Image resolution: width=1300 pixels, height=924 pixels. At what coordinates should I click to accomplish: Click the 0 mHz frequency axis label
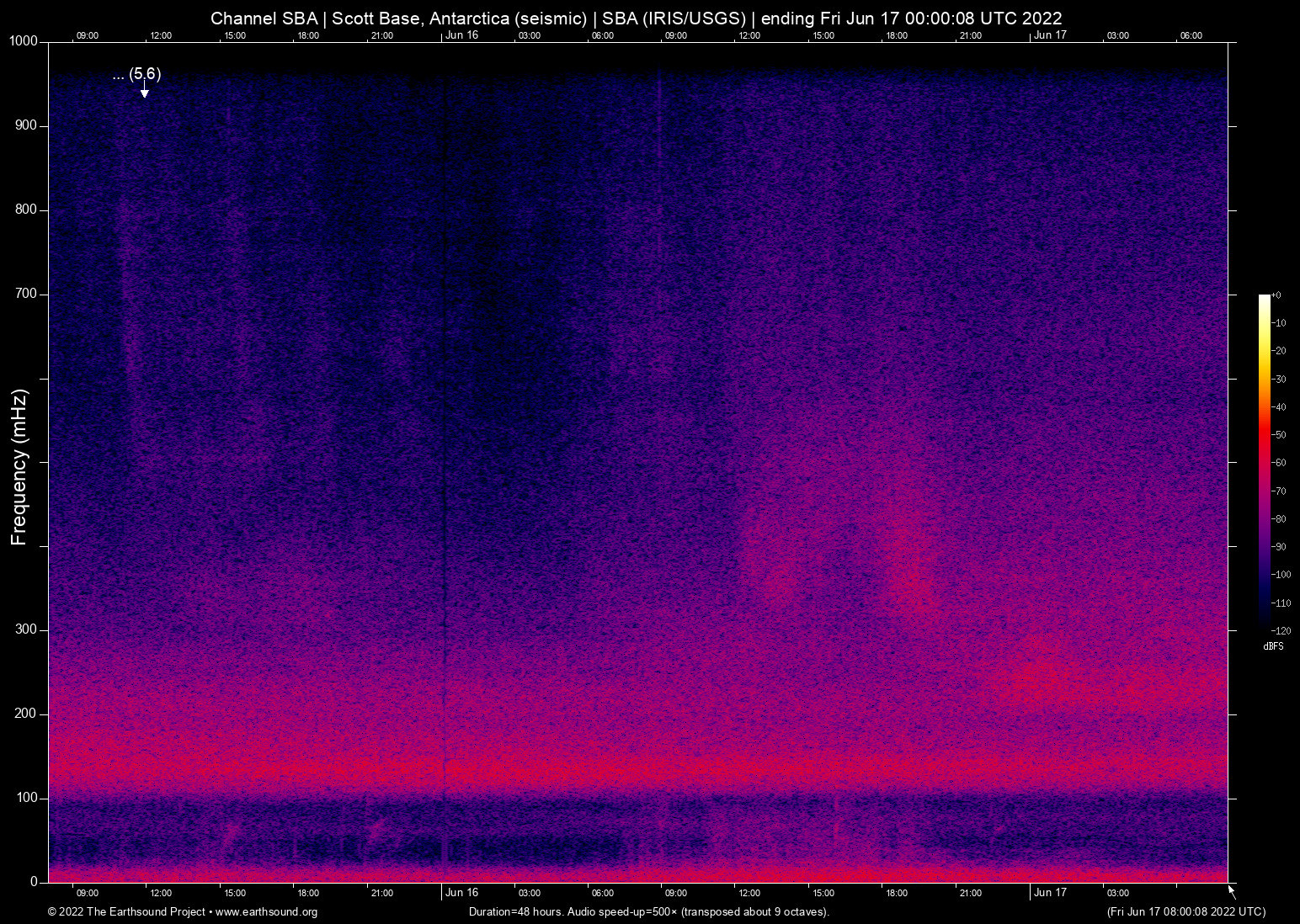[x=35, y=882]
